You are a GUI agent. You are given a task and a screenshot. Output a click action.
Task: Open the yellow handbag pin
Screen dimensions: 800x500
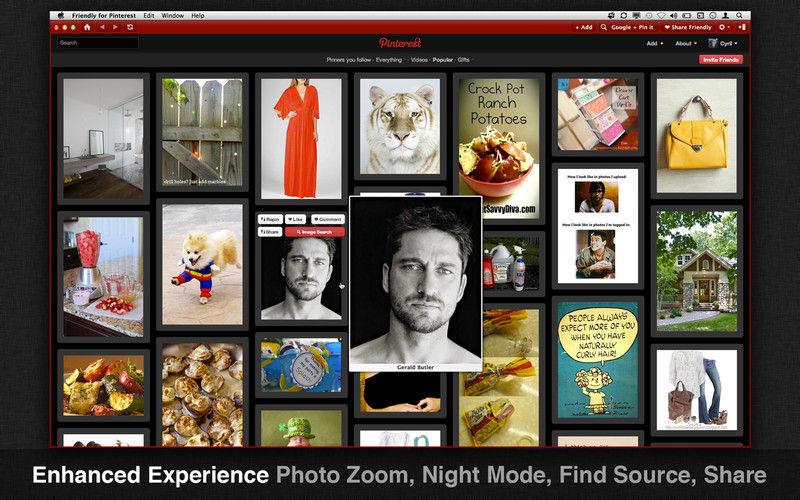pos(697,136)
